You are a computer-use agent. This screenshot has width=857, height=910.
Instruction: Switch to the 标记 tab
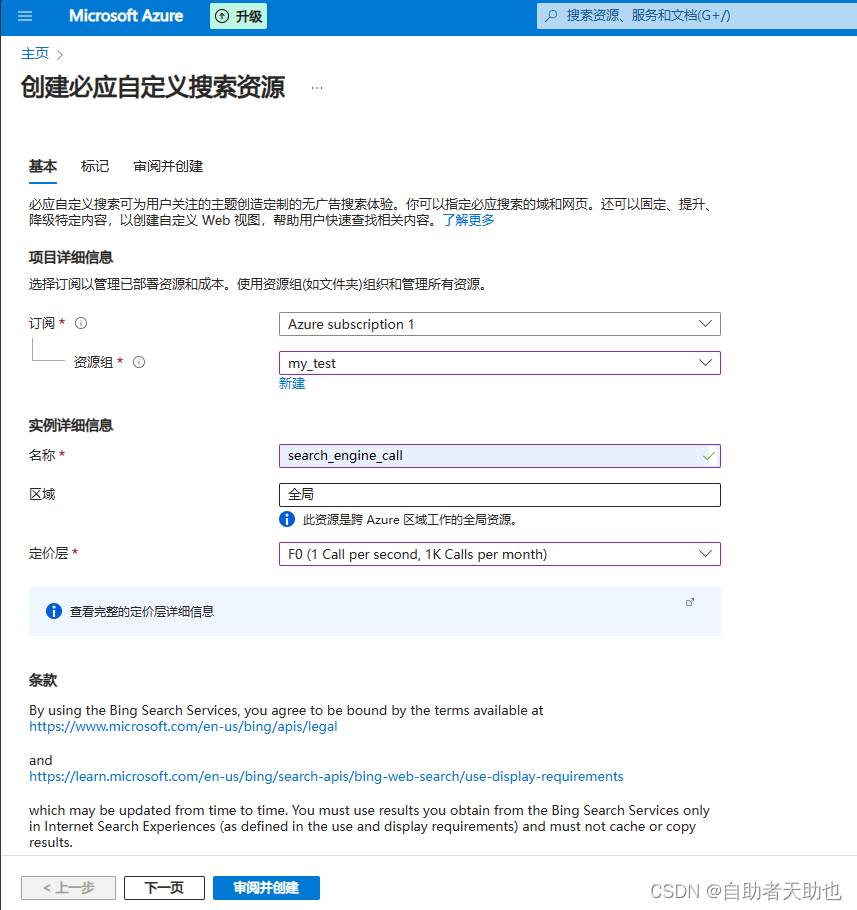tap(95, 167)
